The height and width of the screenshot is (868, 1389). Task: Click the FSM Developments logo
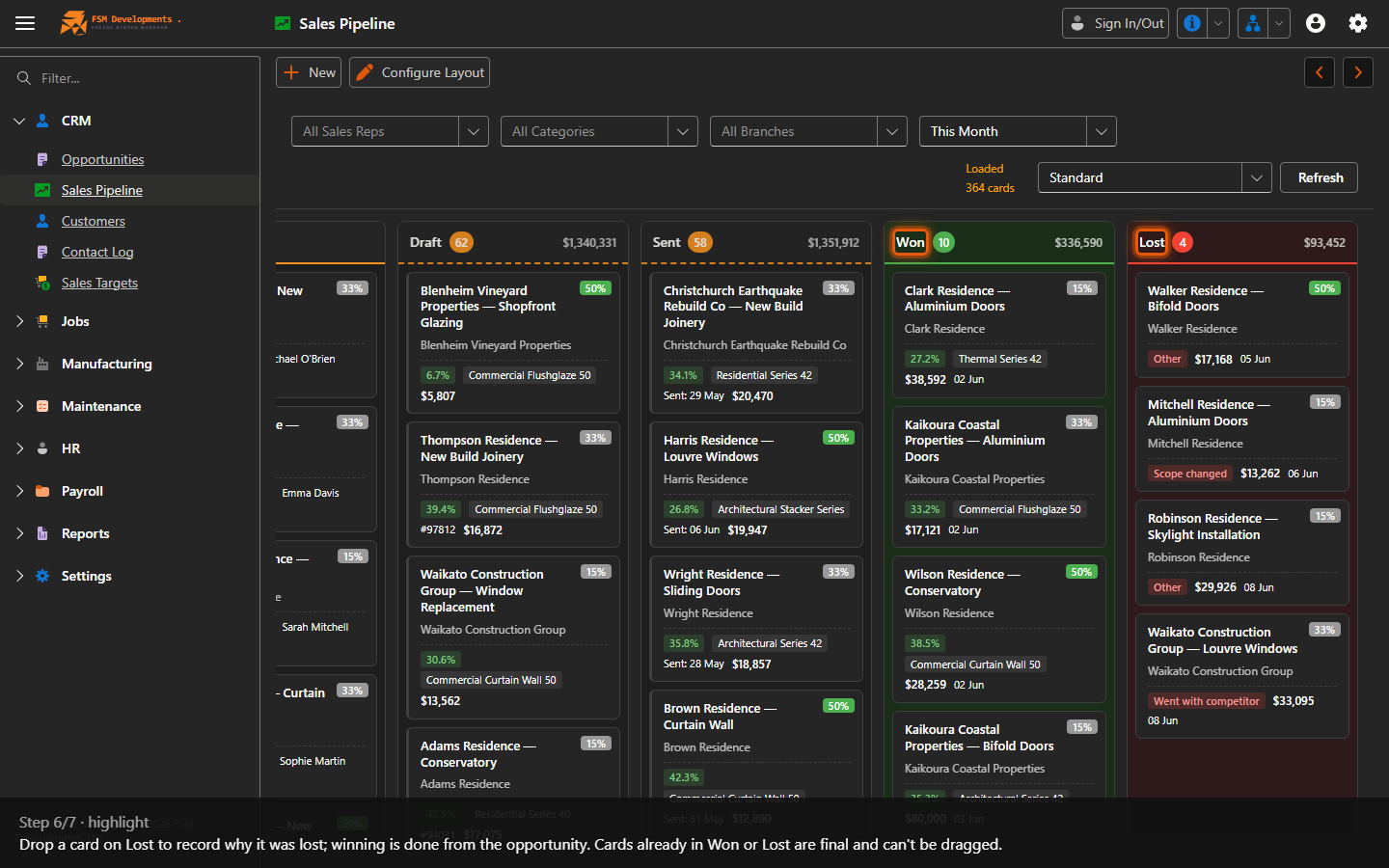click(x=120, y=22)
